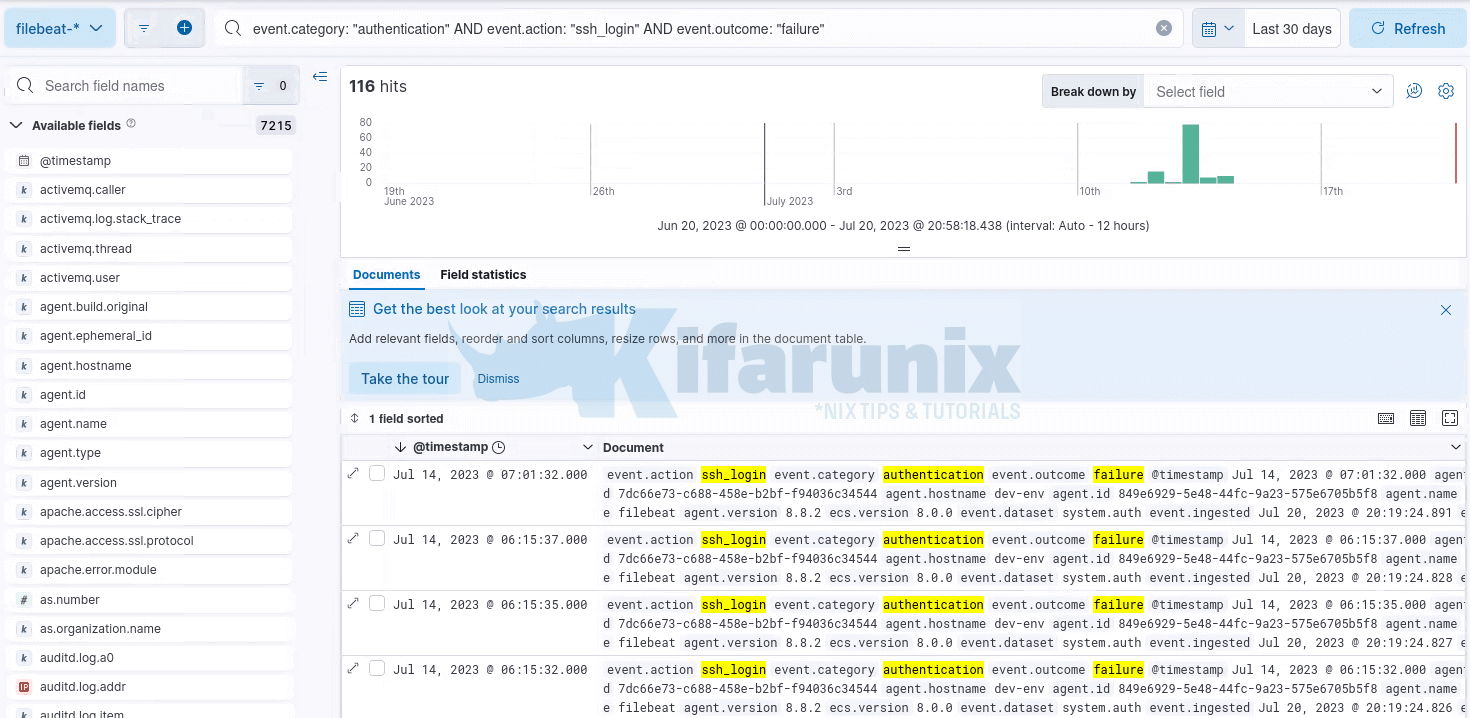Click the add filter plus icon

coord(184,28)
